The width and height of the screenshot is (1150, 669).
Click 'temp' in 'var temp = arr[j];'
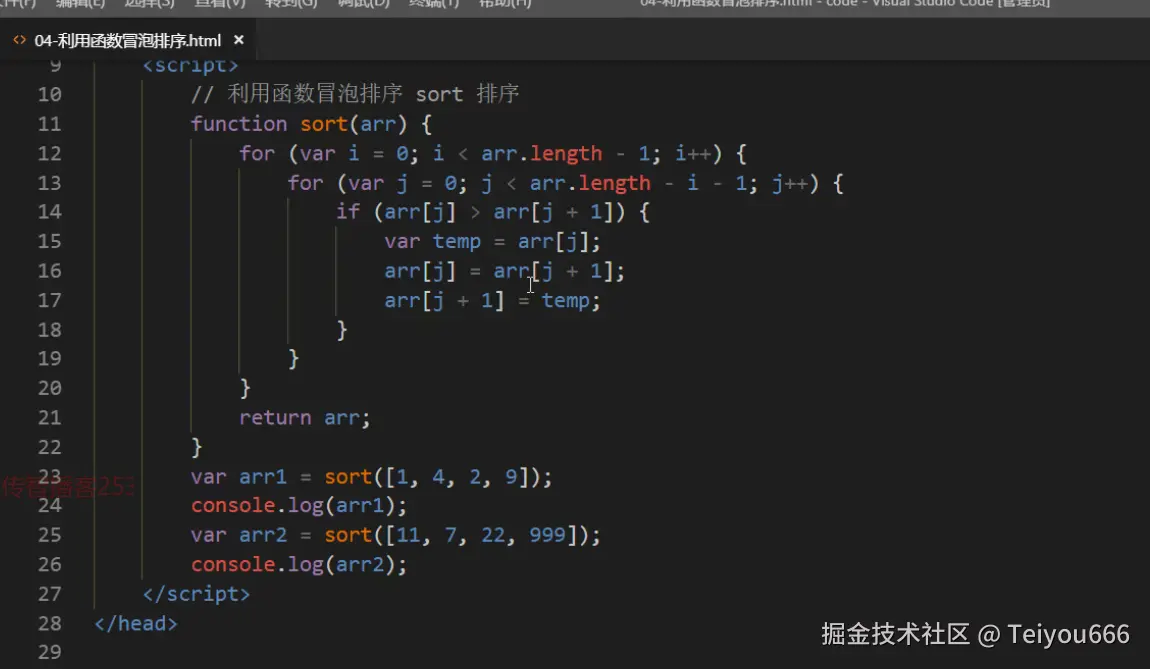point(456,241)
